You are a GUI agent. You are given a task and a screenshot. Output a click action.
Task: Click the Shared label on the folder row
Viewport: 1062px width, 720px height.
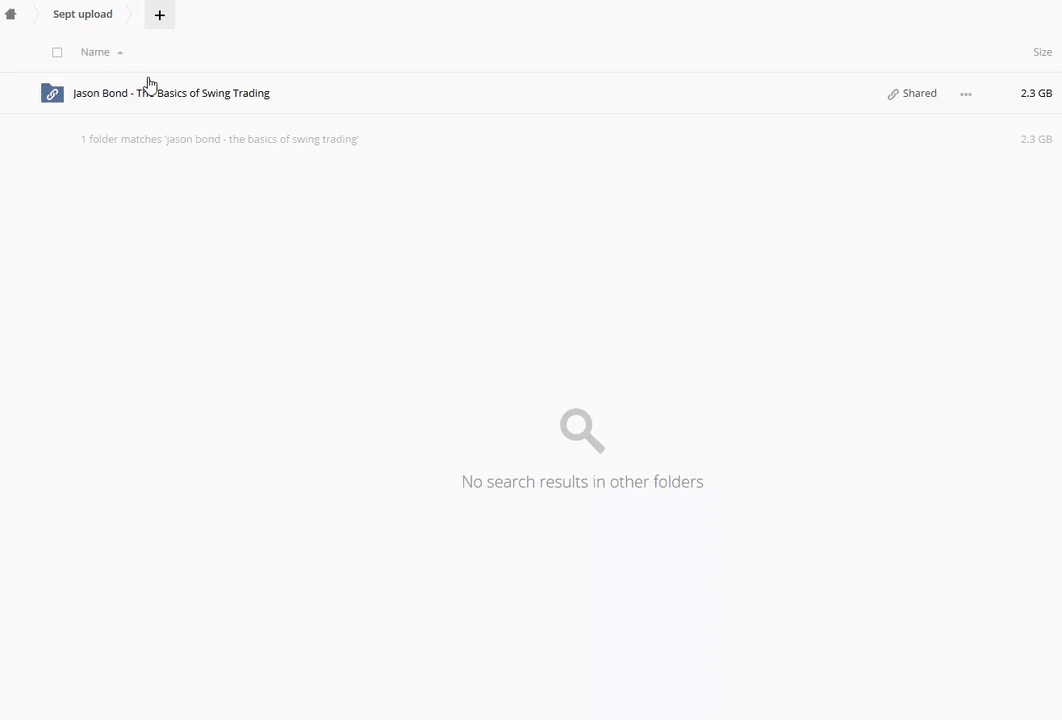[919, 93]
